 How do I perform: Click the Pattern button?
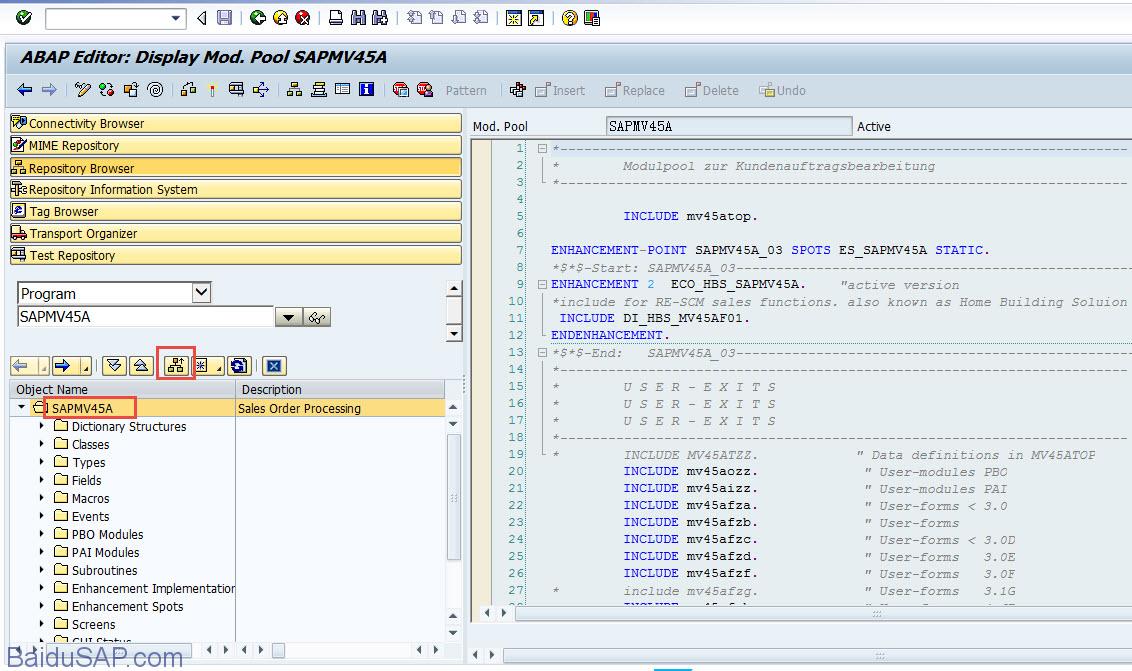tap(465, 91)
